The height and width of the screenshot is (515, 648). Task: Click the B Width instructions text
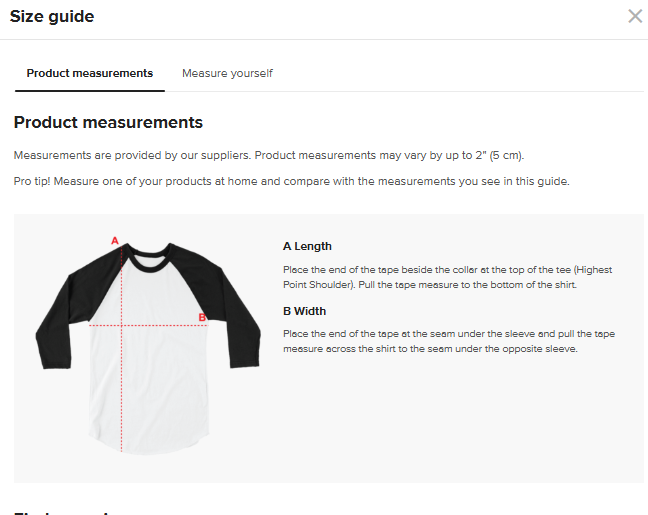448,341
